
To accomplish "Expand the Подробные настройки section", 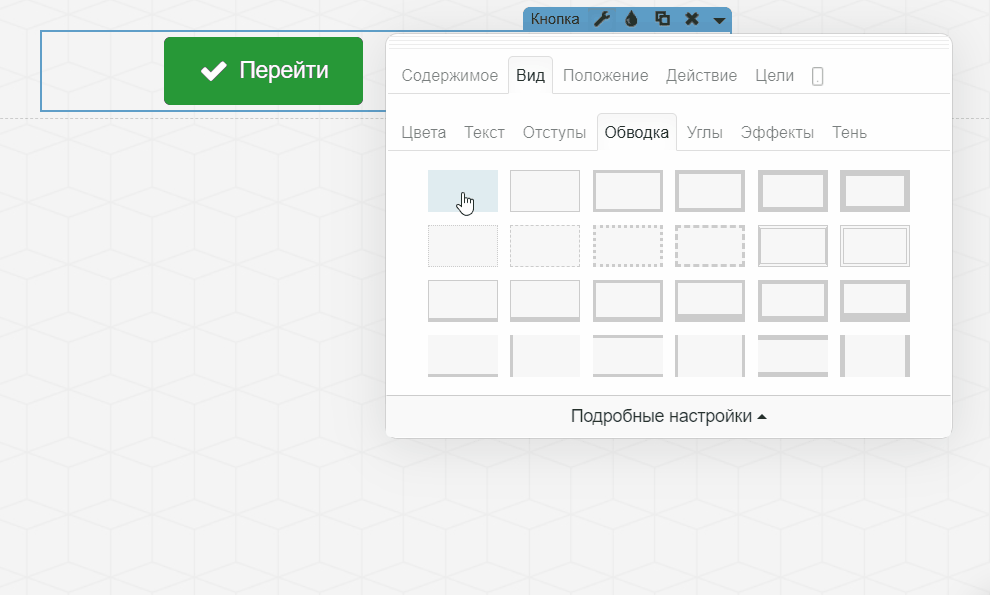I will coord(668,416).
